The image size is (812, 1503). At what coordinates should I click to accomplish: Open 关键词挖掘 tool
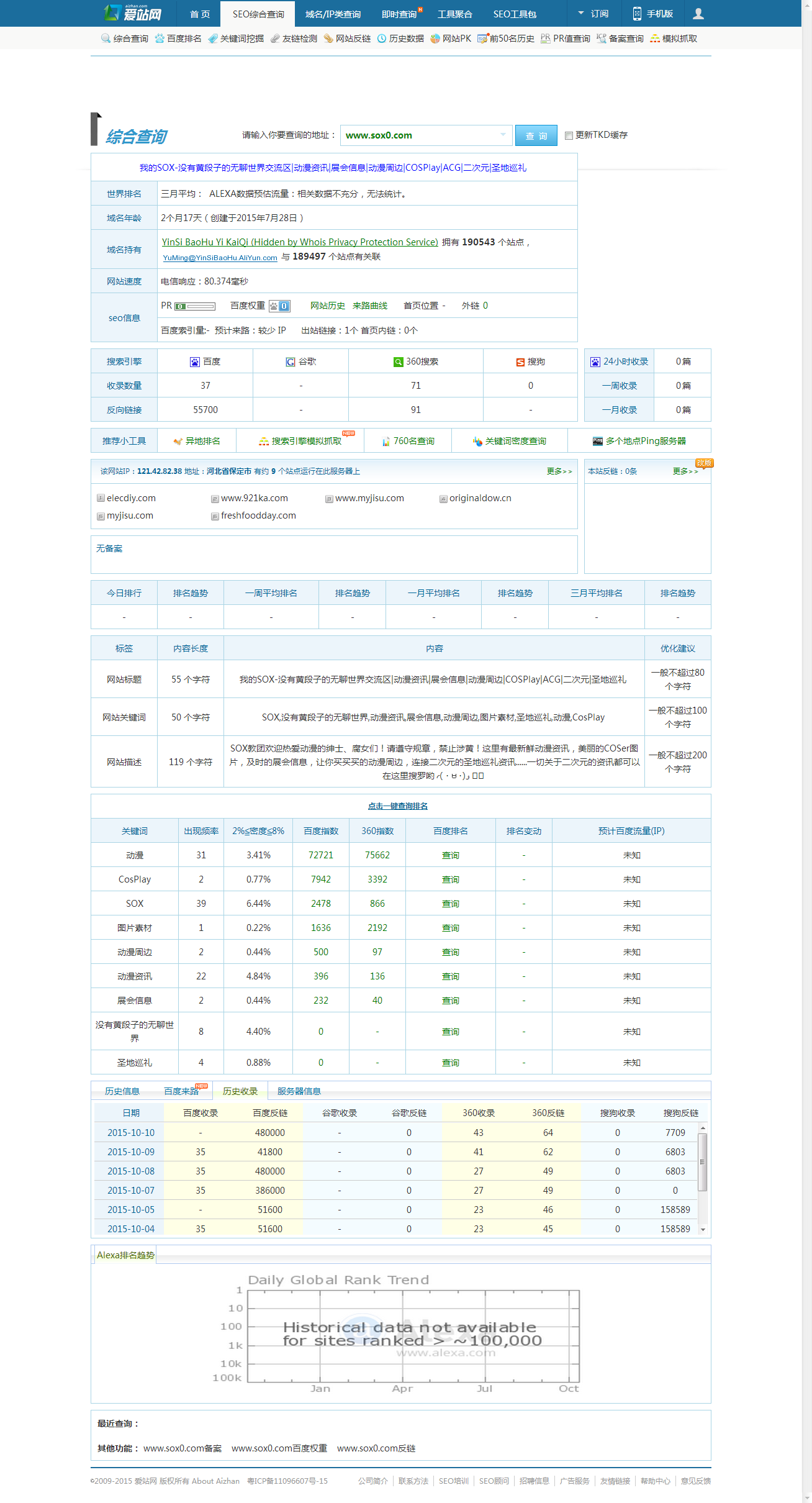point(236,39)
